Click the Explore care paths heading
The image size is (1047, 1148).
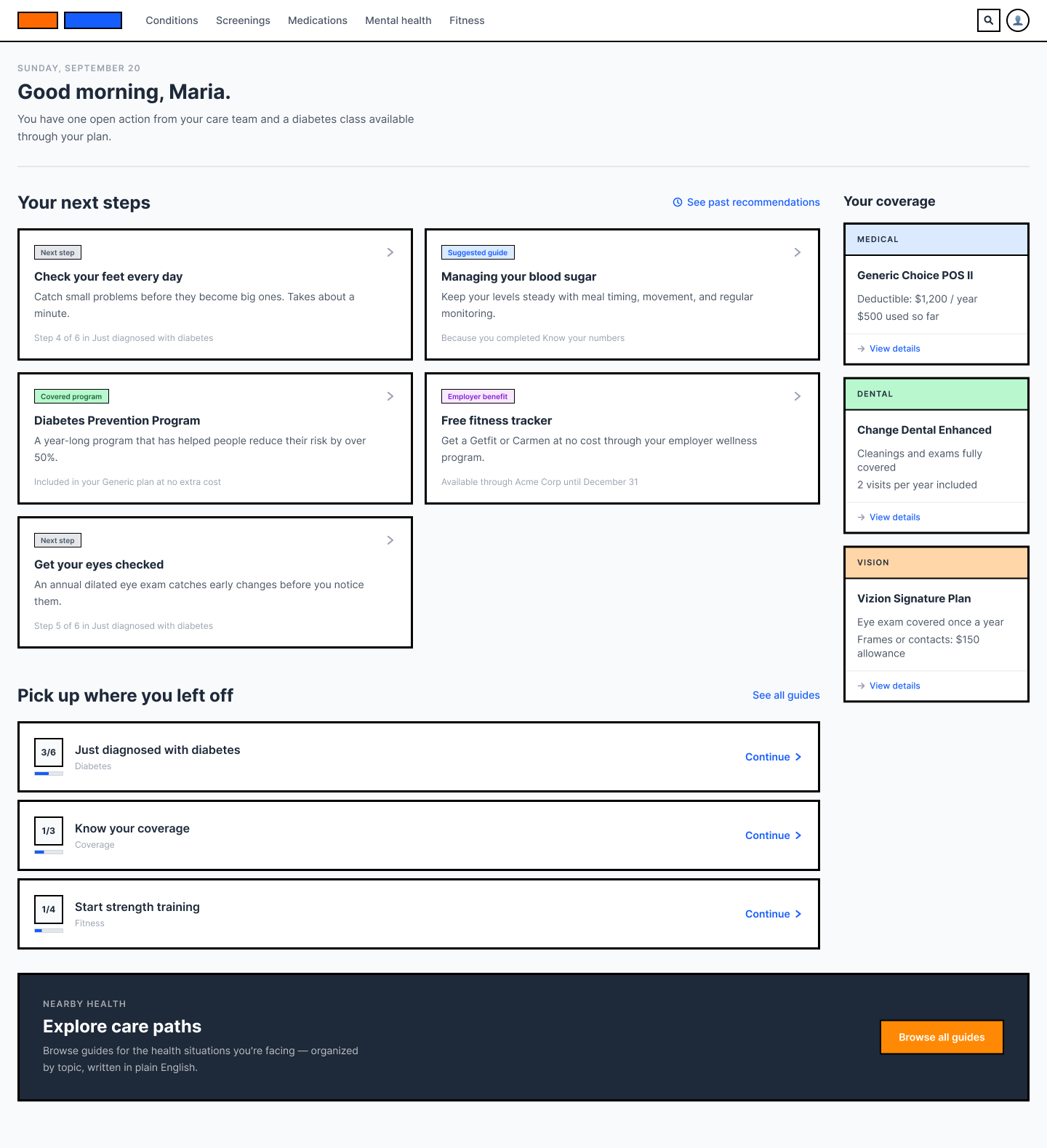coord(122,1027)
